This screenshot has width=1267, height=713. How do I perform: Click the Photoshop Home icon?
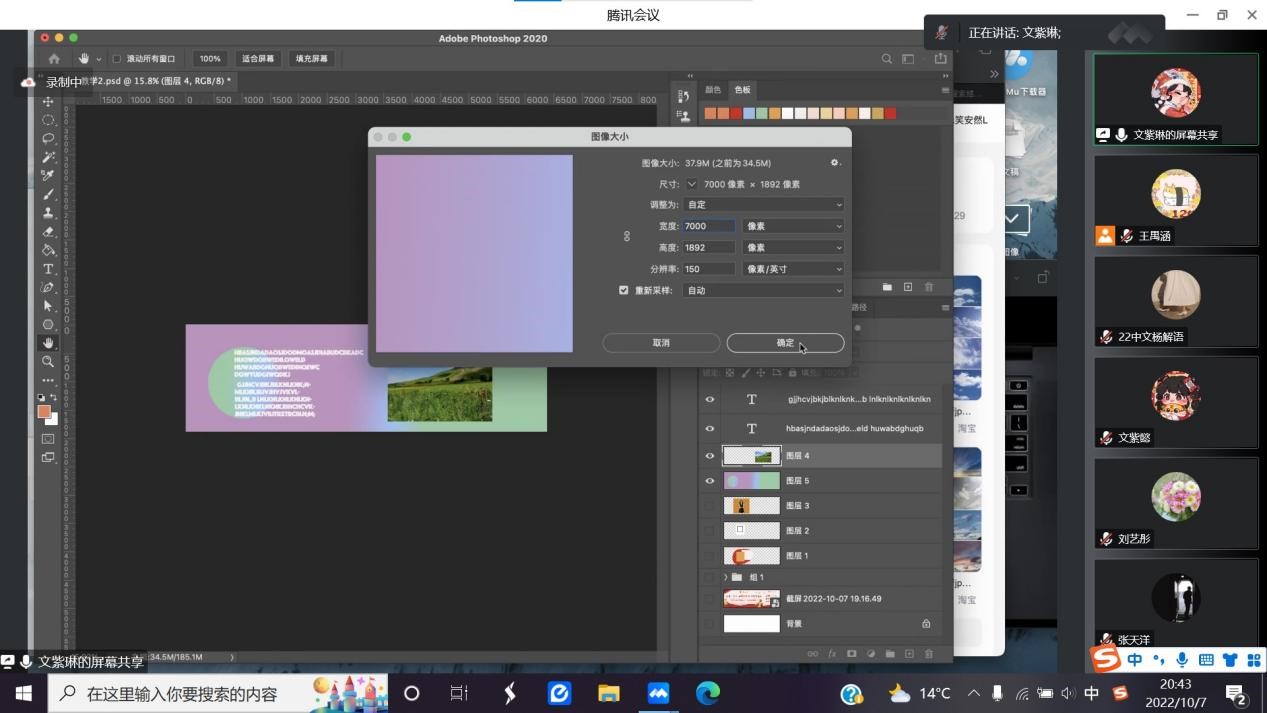pyautogui.click(x=54, y=59)
